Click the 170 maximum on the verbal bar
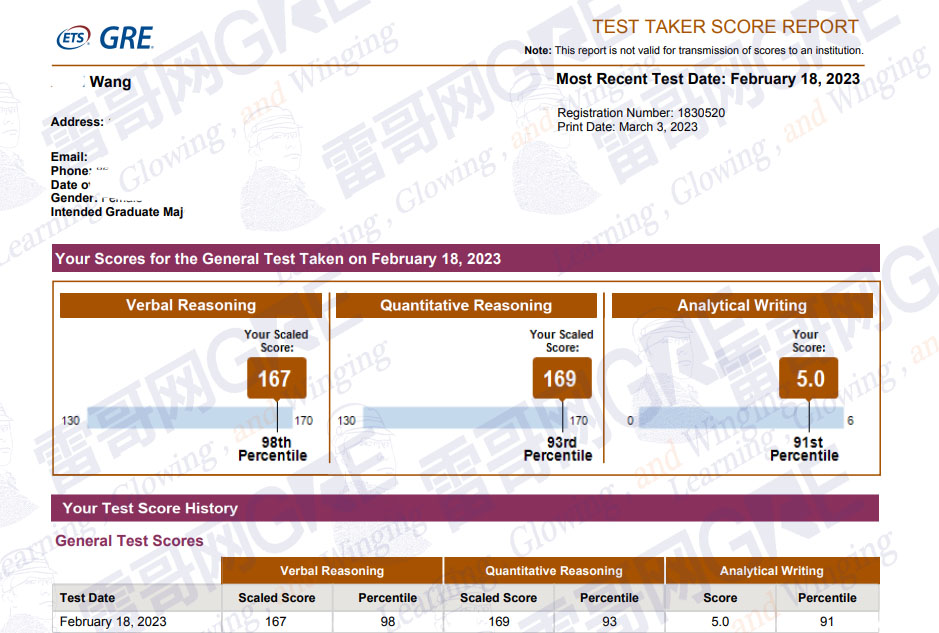This screenshot has width=939, height=633. coord(303,420)
